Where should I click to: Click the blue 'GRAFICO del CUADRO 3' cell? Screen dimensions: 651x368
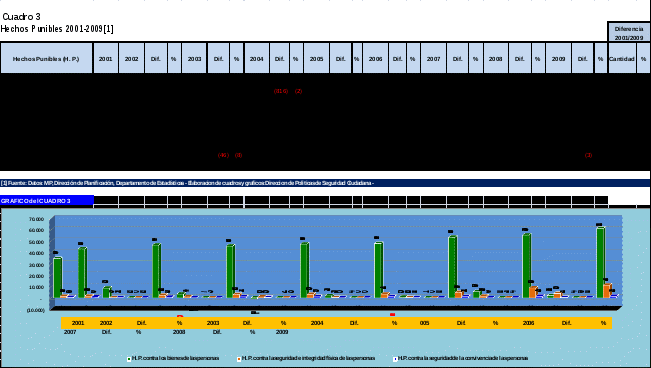pyautogui.click(x=47, y=201)
